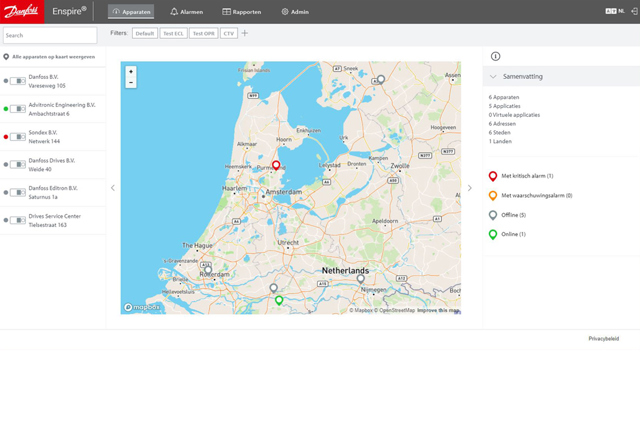Click the Search input field
This screenshot has width=640, height=427.
tap(50, 35)
